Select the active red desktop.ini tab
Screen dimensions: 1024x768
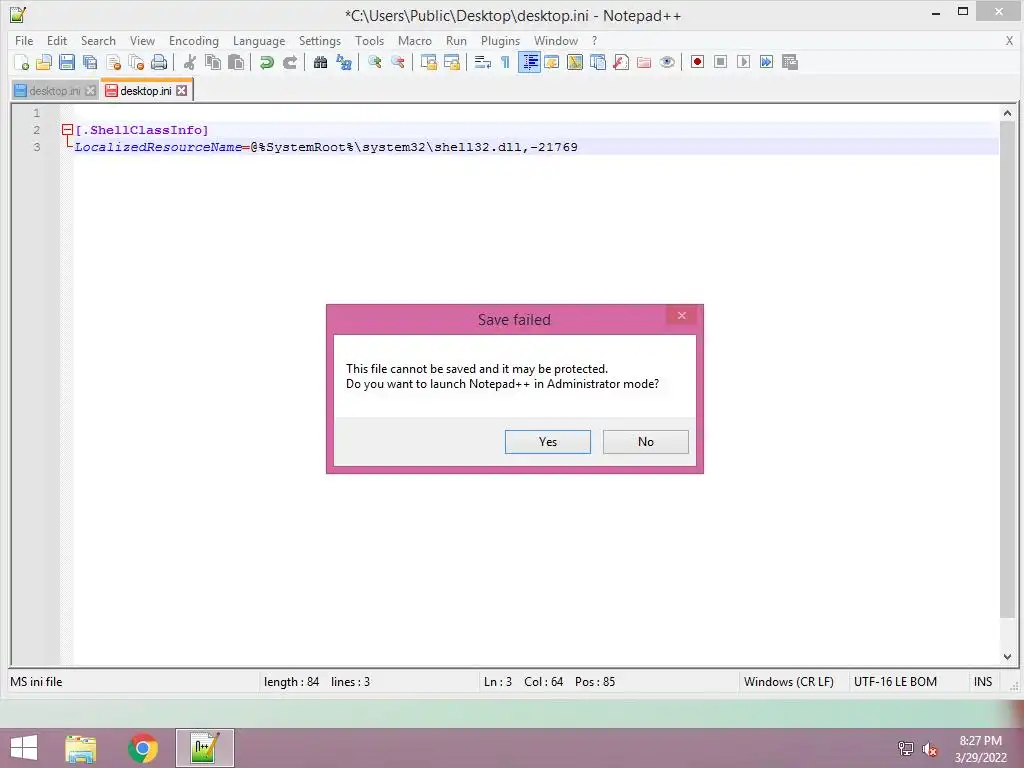click(146, 90)
